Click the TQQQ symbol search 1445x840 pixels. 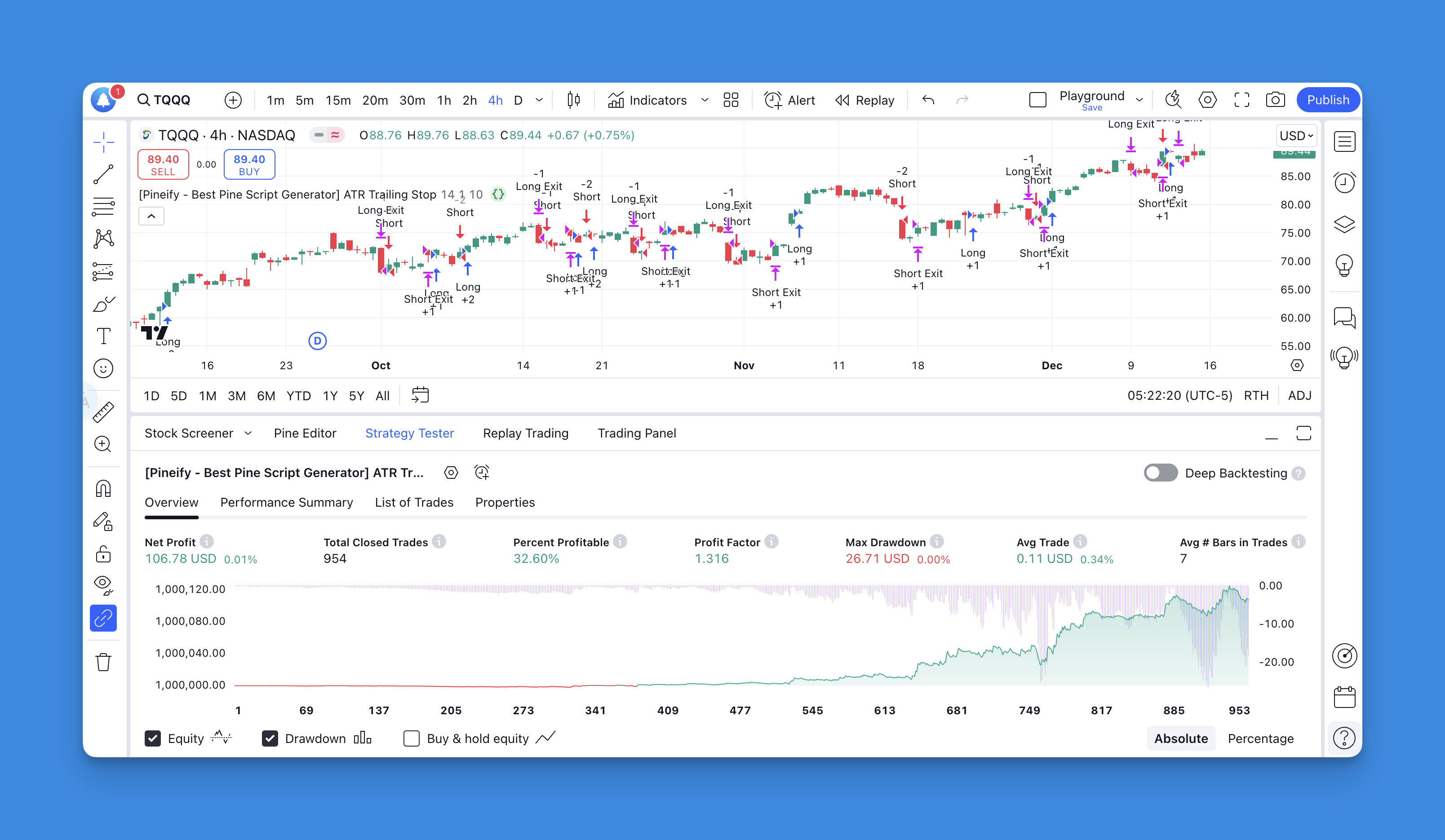point(164,100)
